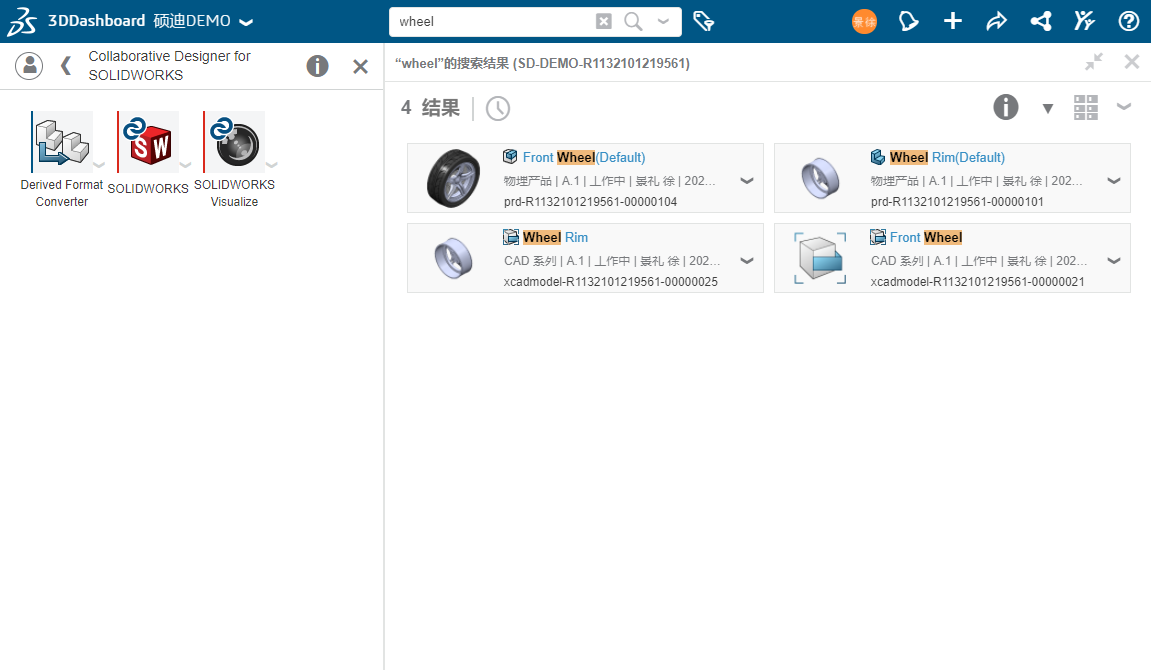Select the Front Wheel tire thumbnail

click(x=453, y=178)
